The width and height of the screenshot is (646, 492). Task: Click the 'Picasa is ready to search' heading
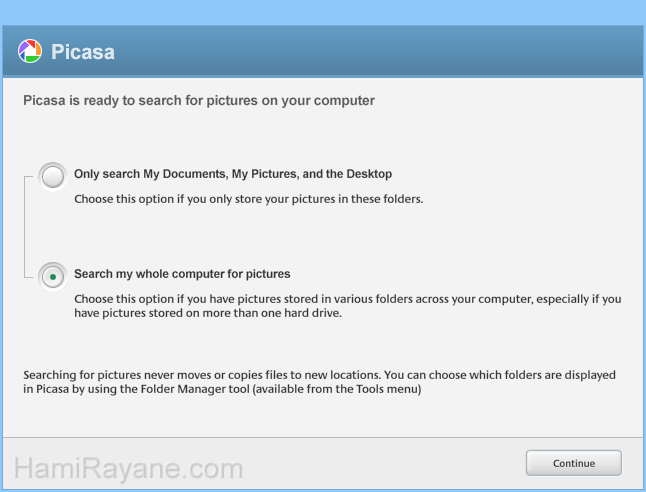199,101
